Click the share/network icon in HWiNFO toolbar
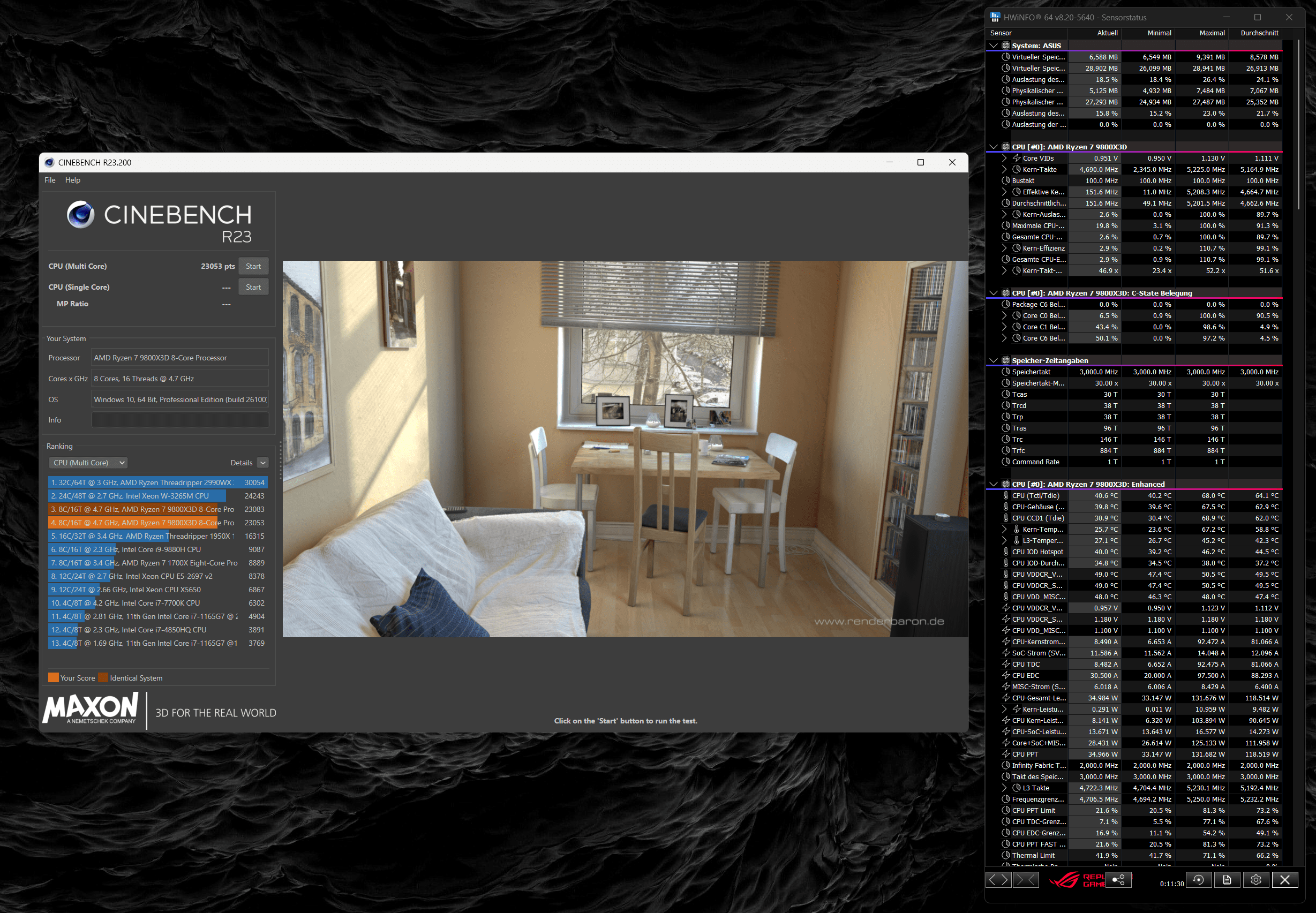The width and height of the screenshot is (1316, 913). point(1118,880)
